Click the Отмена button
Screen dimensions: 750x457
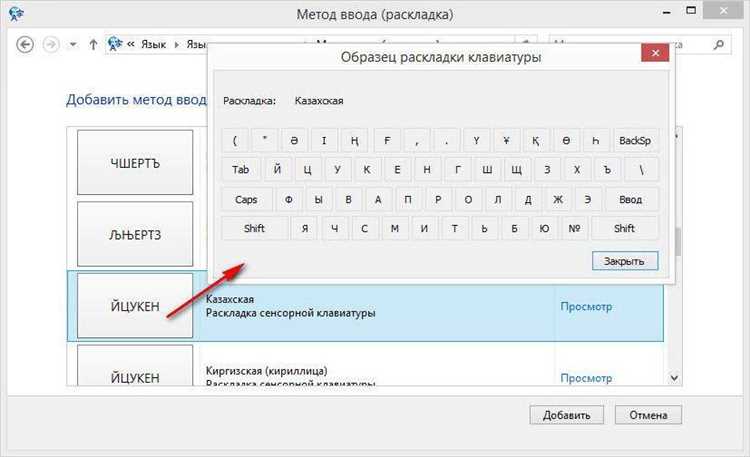point(648,415)
